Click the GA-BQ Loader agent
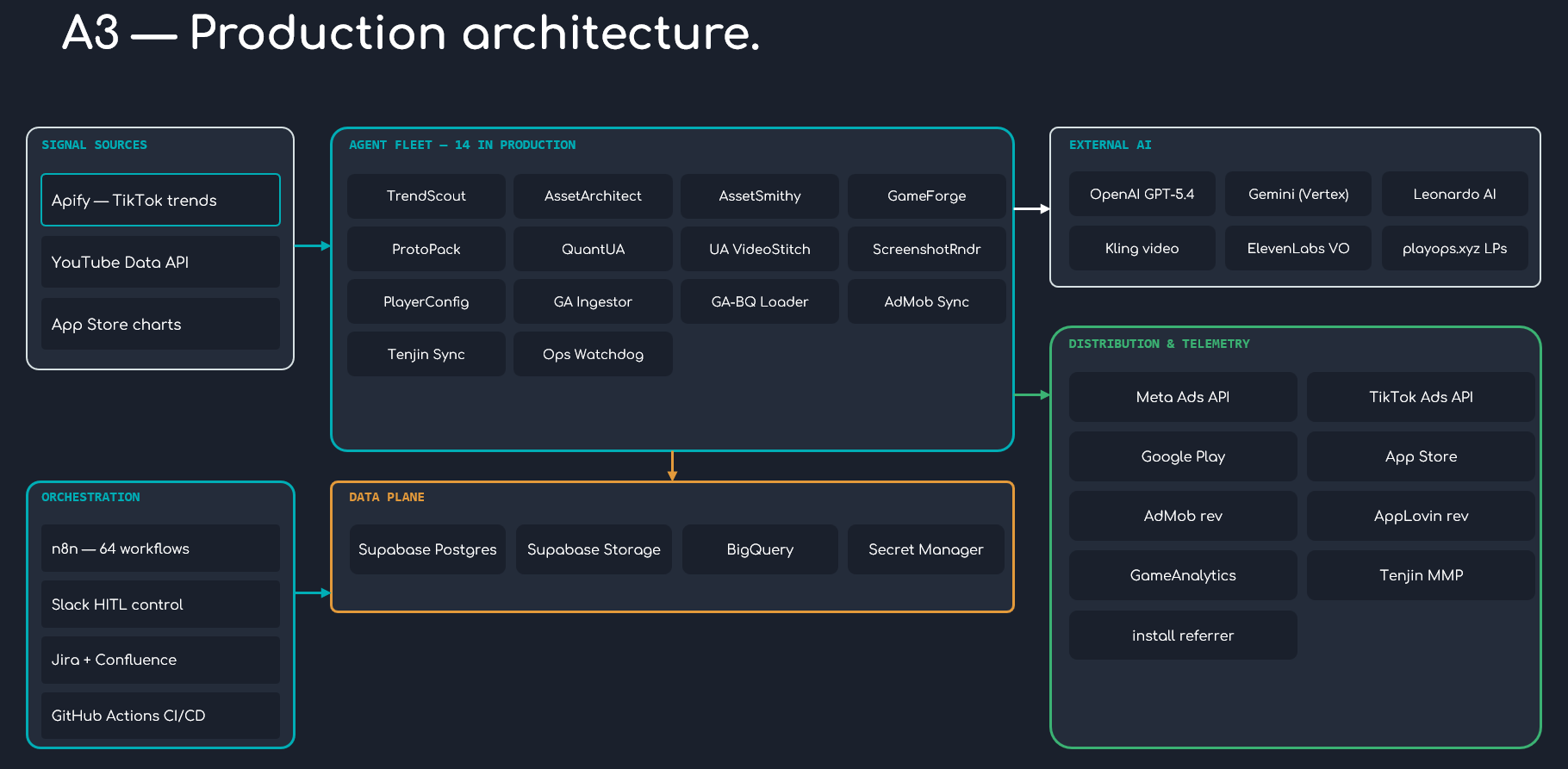 (x=760, y=301)
